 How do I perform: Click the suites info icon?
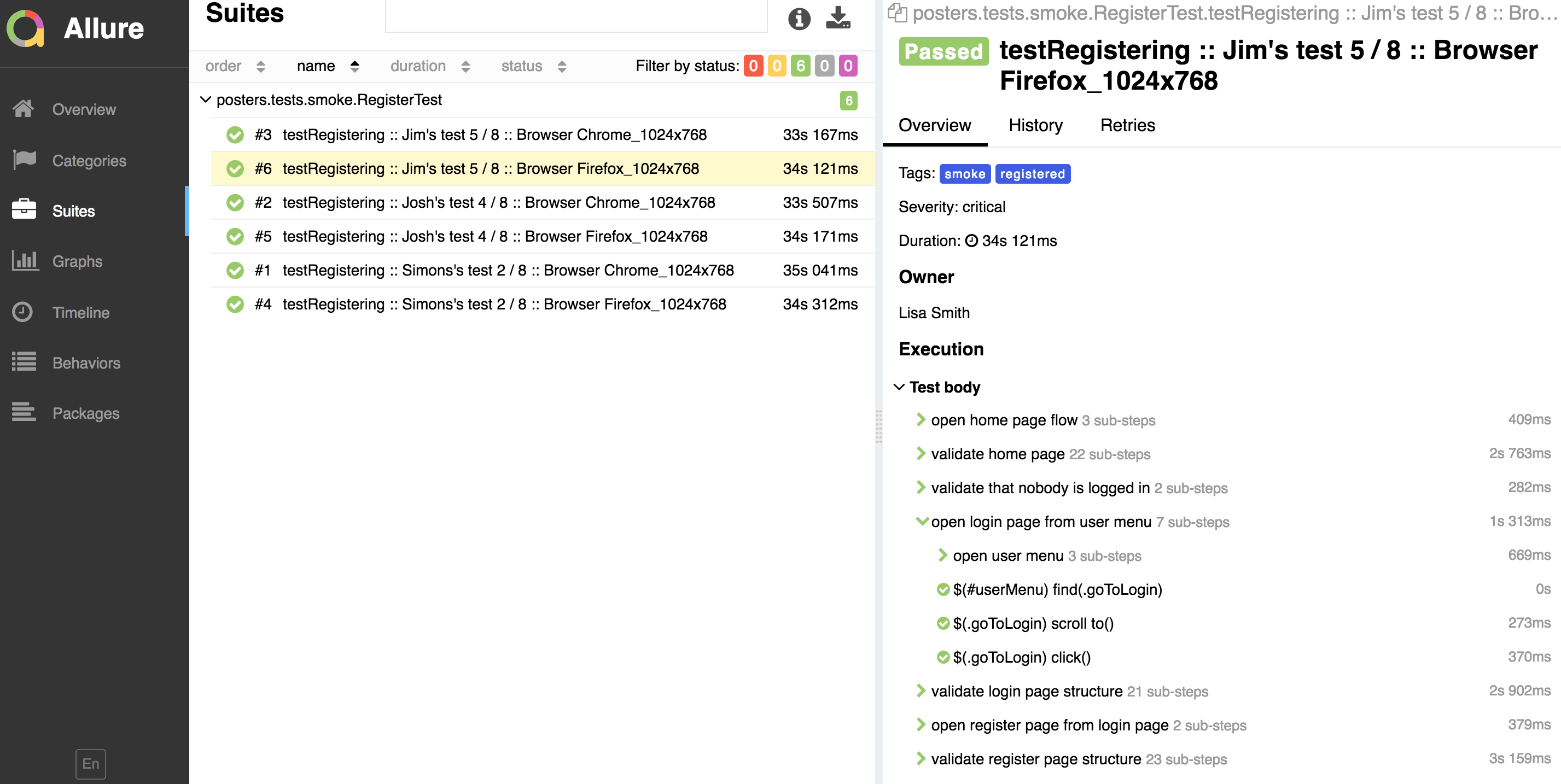[x=799, y=19]
